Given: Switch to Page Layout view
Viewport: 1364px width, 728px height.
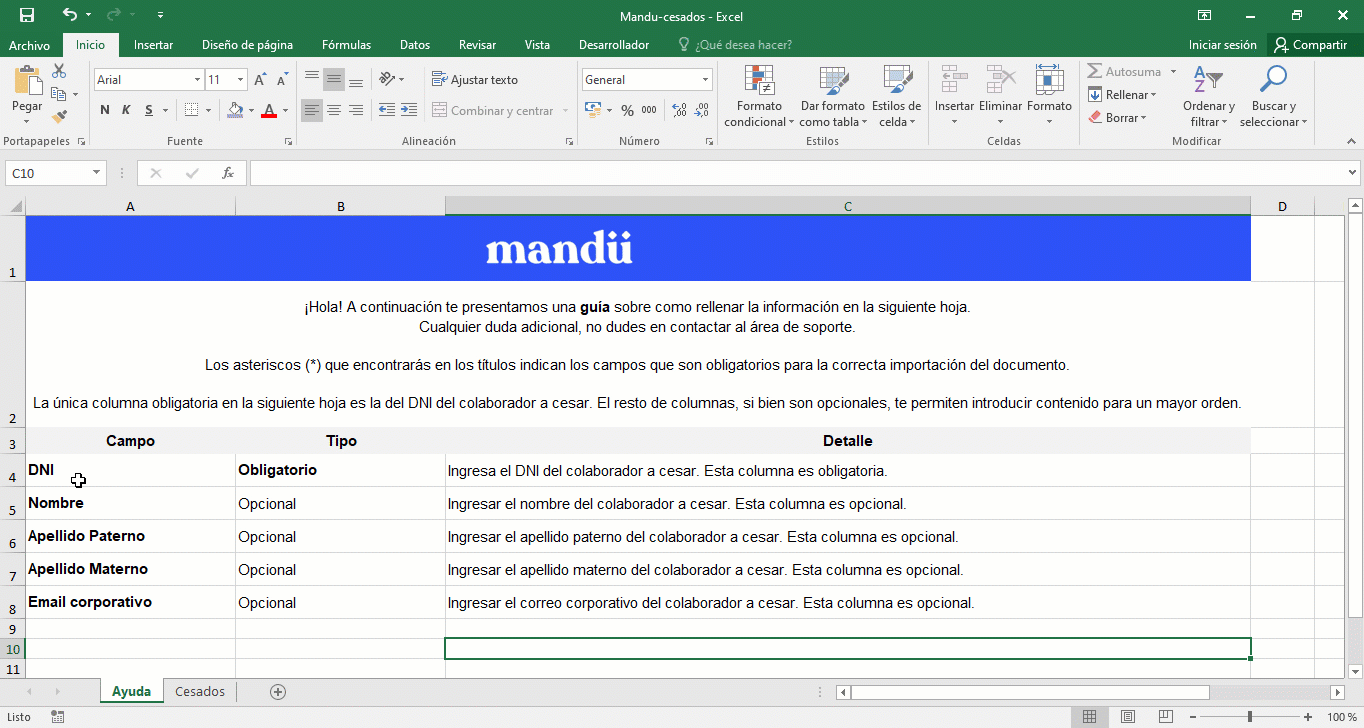Looking at the screenshot, I should (1128, 717).
